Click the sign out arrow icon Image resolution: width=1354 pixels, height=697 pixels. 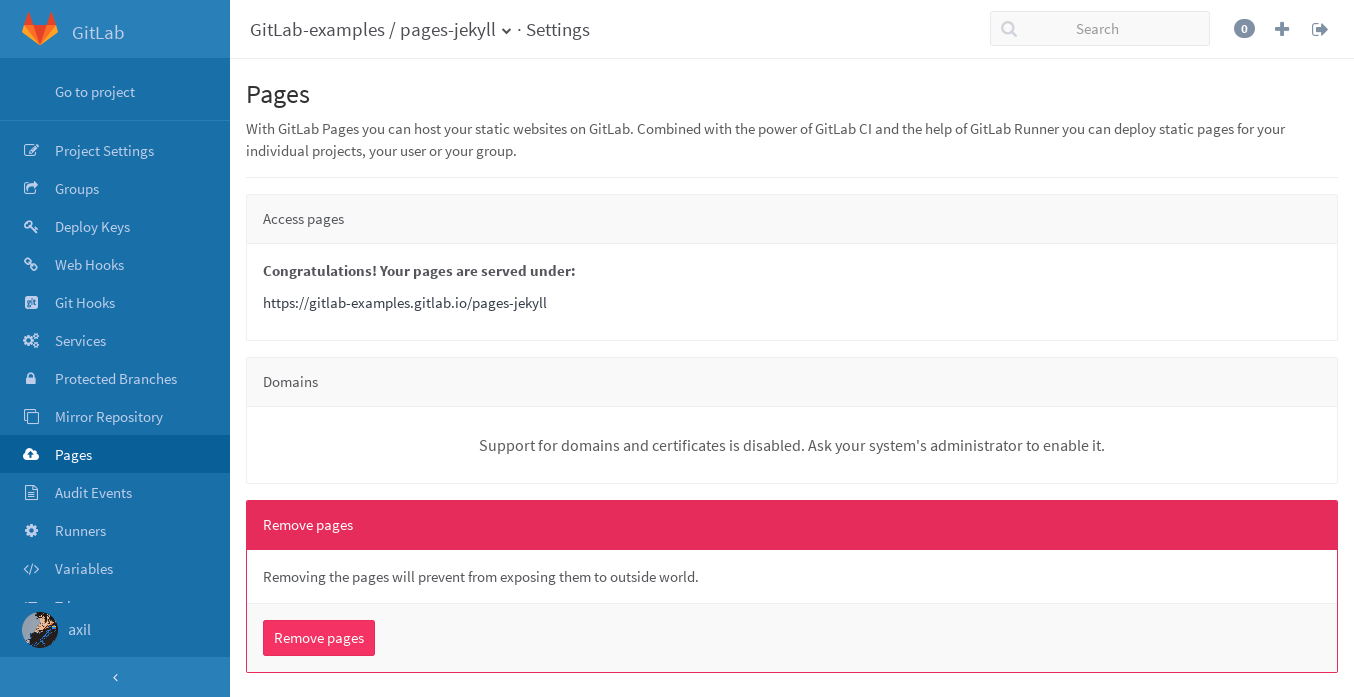tap(1320, 29)
